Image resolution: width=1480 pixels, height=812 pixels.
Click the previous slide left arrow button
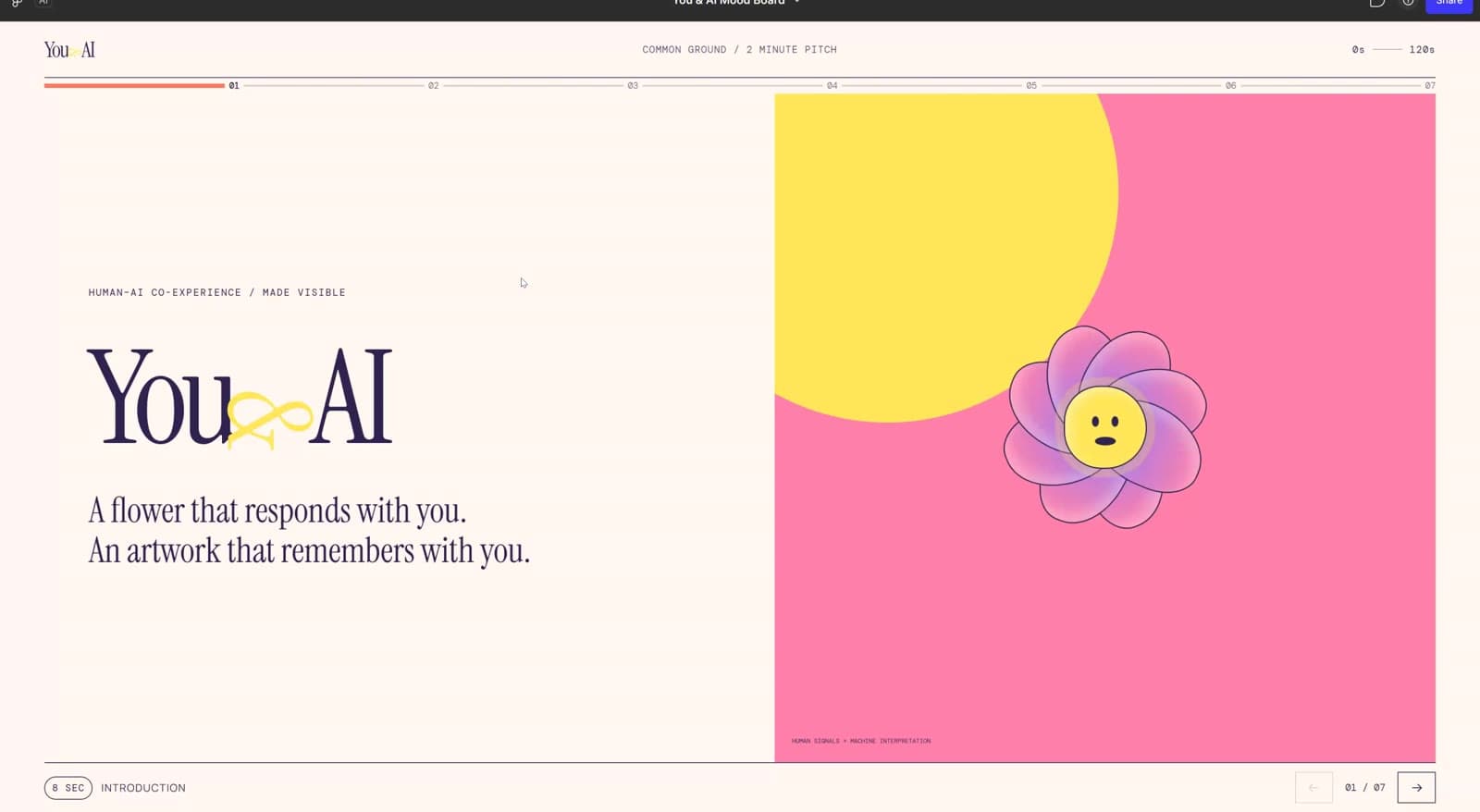(x=1313, y=788)
